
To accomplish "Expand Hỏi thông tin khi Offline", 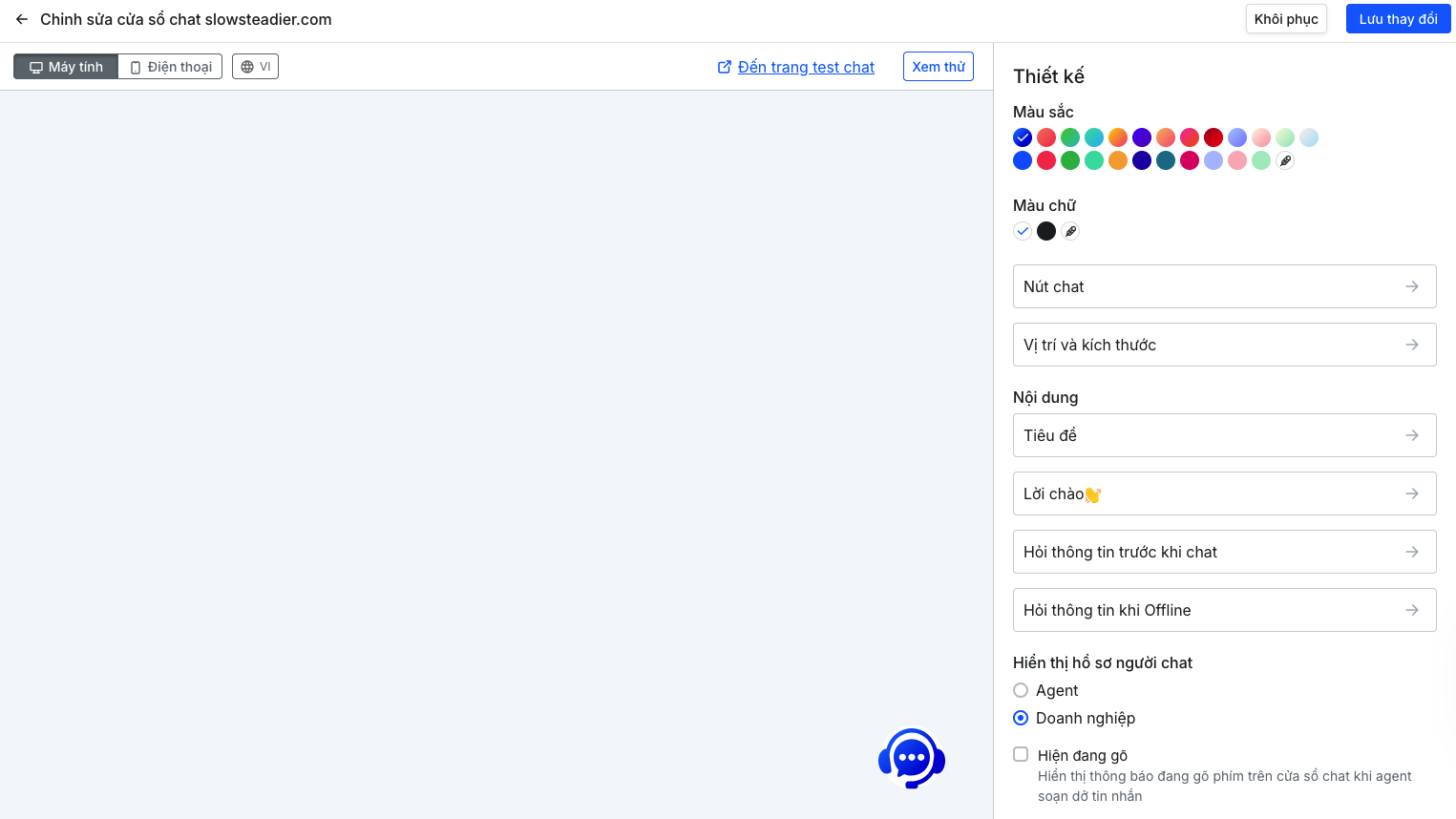I will [x=1224, y=610].
